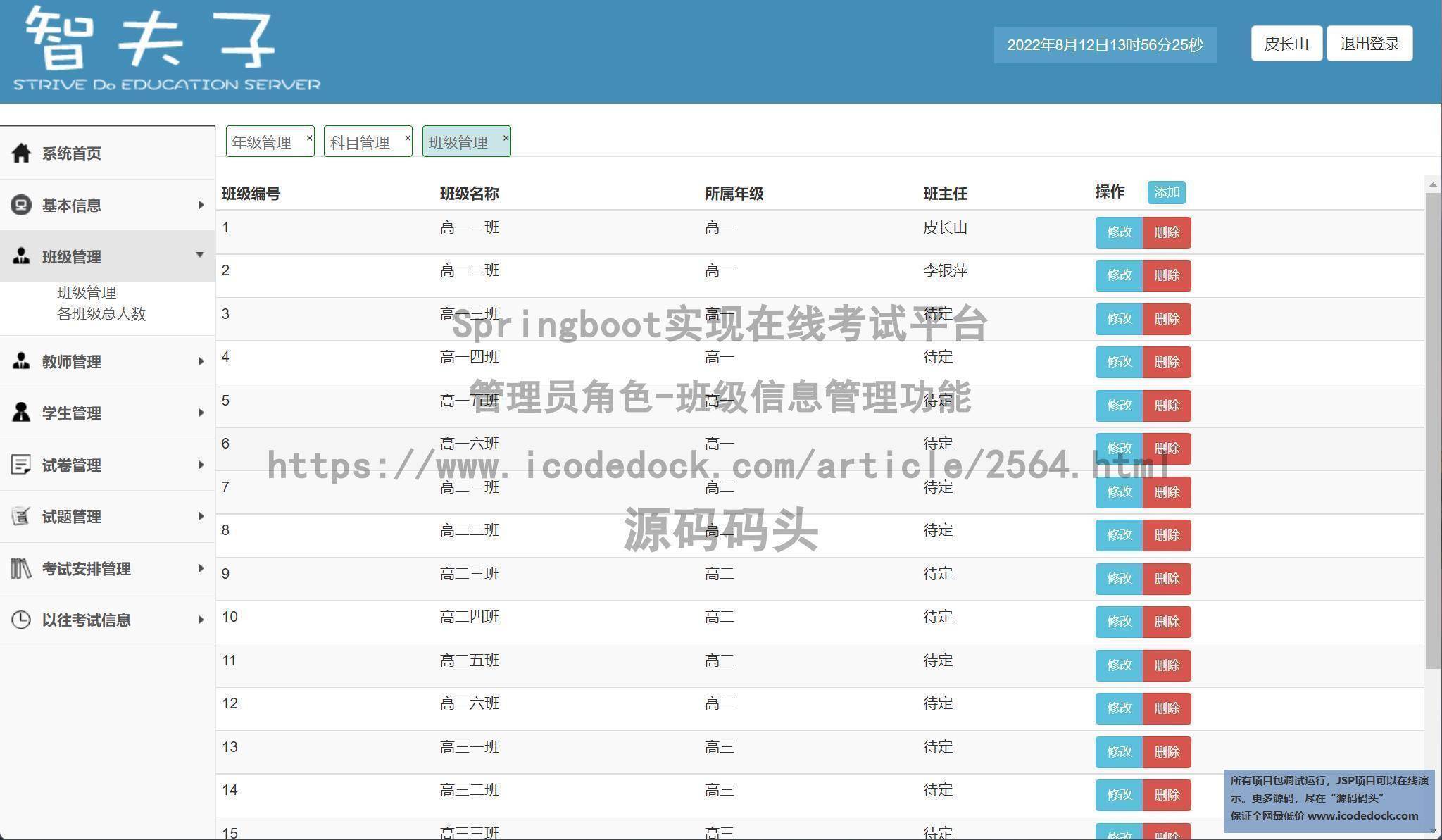This screenshot has height=840, width=1442.
Task: Select the 考试安排管理 books icon
Action: (21, 568)
